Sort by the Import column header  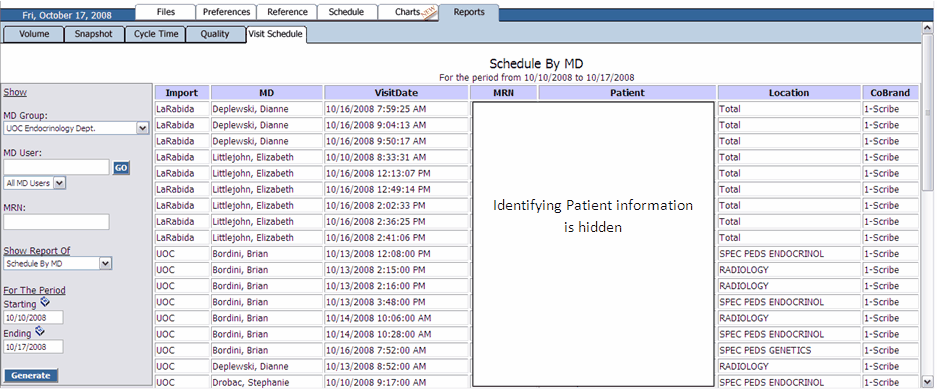(x=182, y=93)
